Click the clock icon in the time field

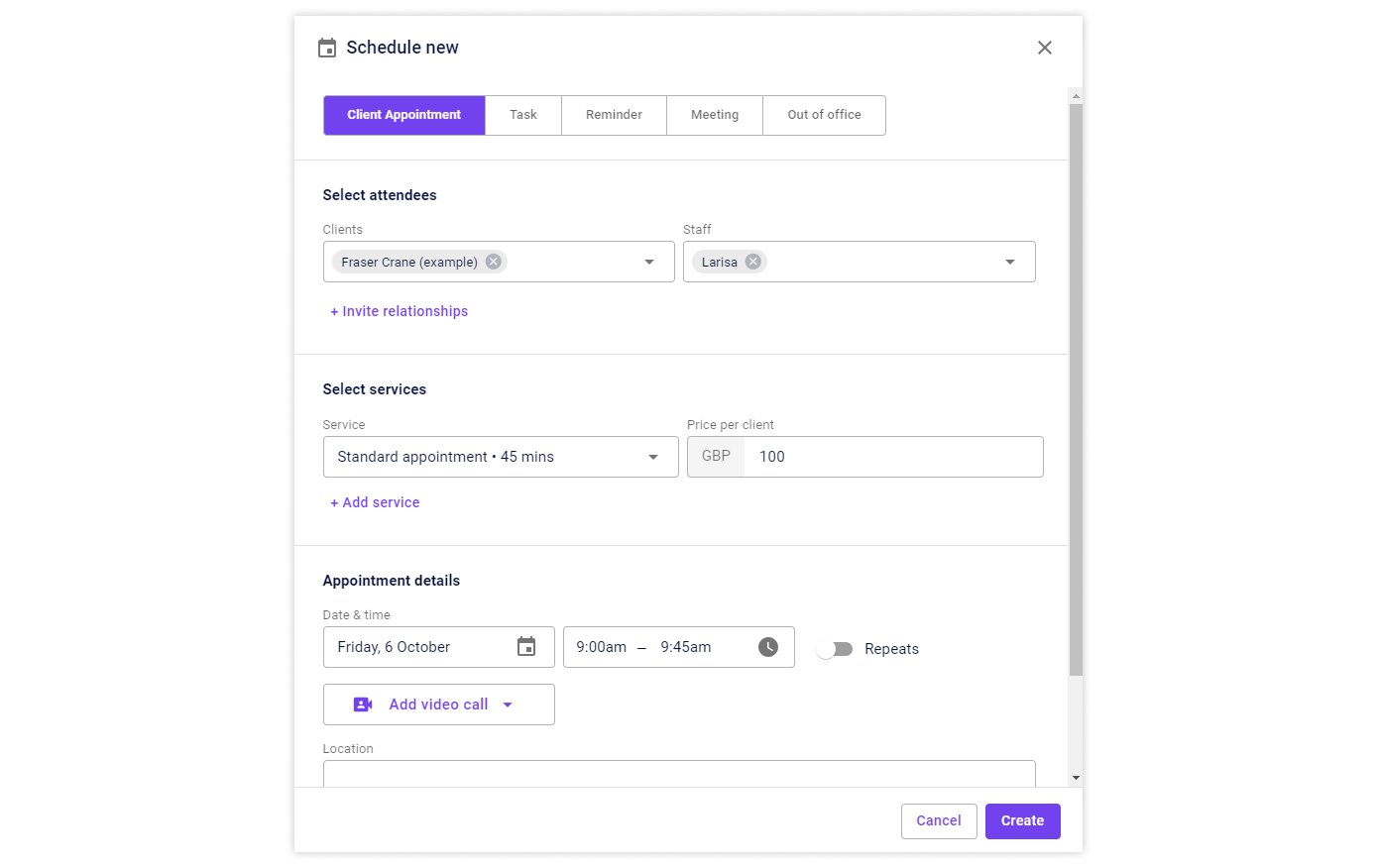(767, 646)
